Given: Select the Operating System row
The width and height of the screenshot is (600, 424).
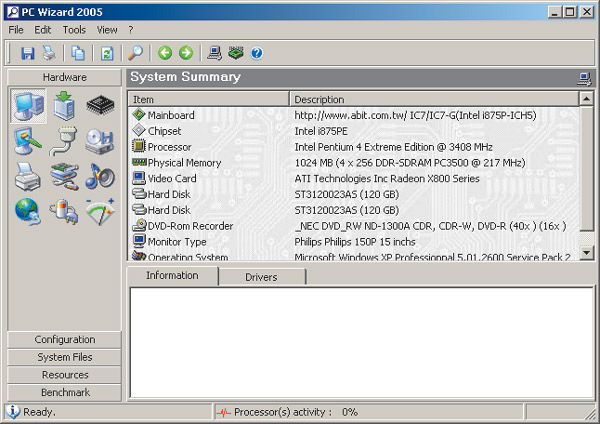Looking at the screenshot, I should click(x=354, y=256).
